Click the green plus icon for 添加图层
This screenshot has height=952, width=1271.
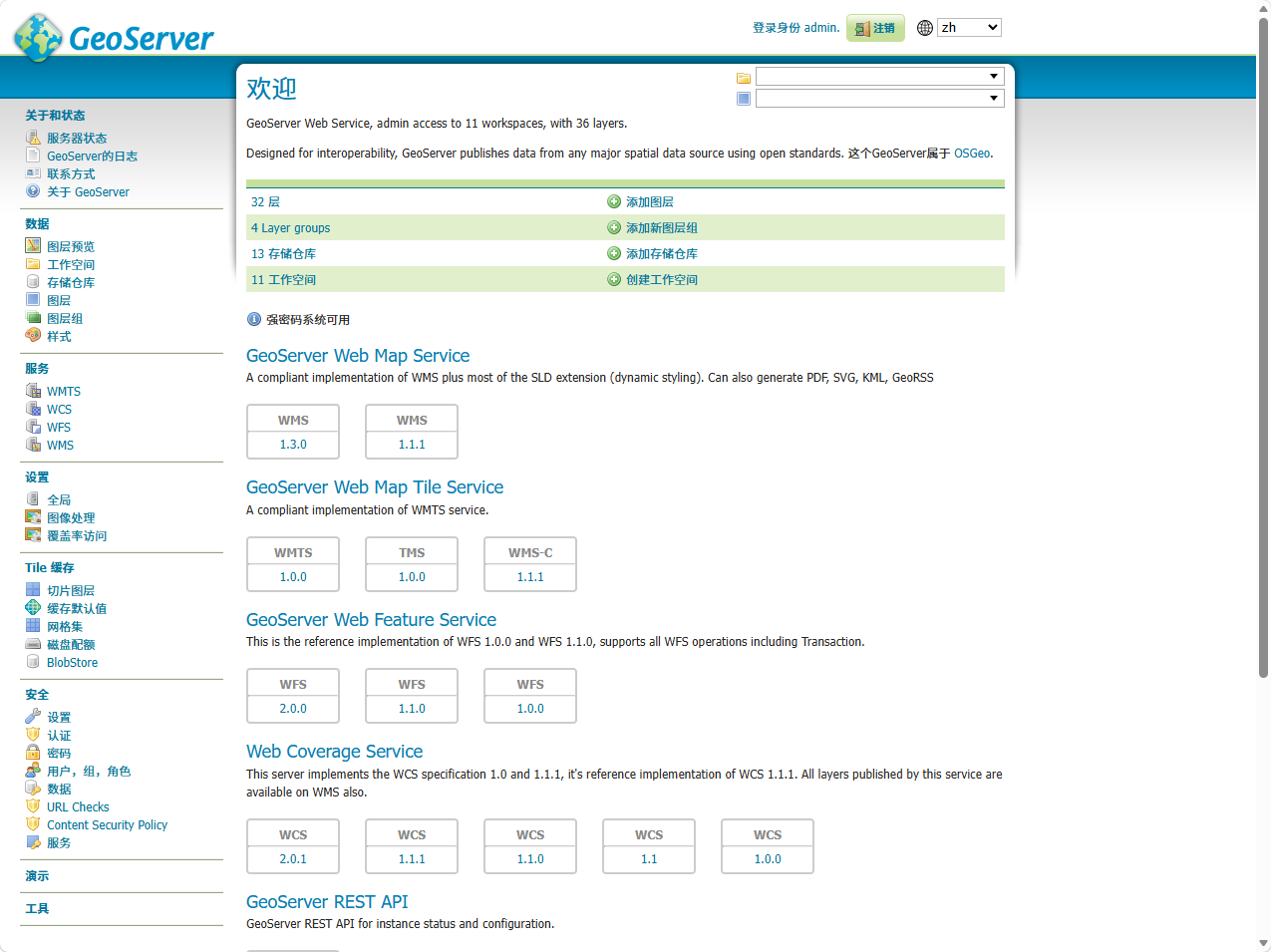click(x=614, y=201)
